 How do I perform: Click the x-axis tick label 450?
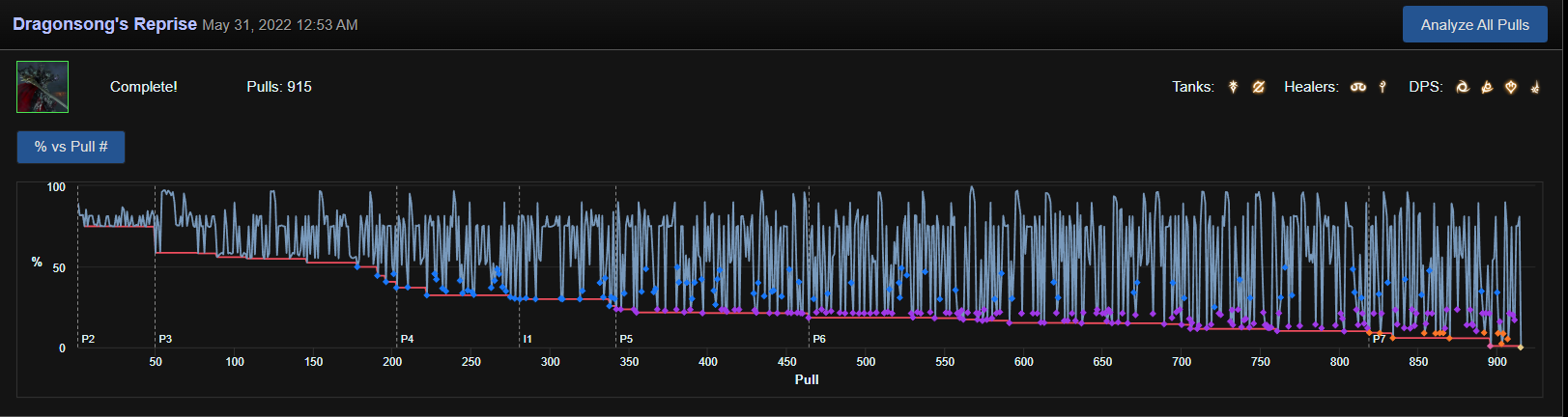click(787, 362)
